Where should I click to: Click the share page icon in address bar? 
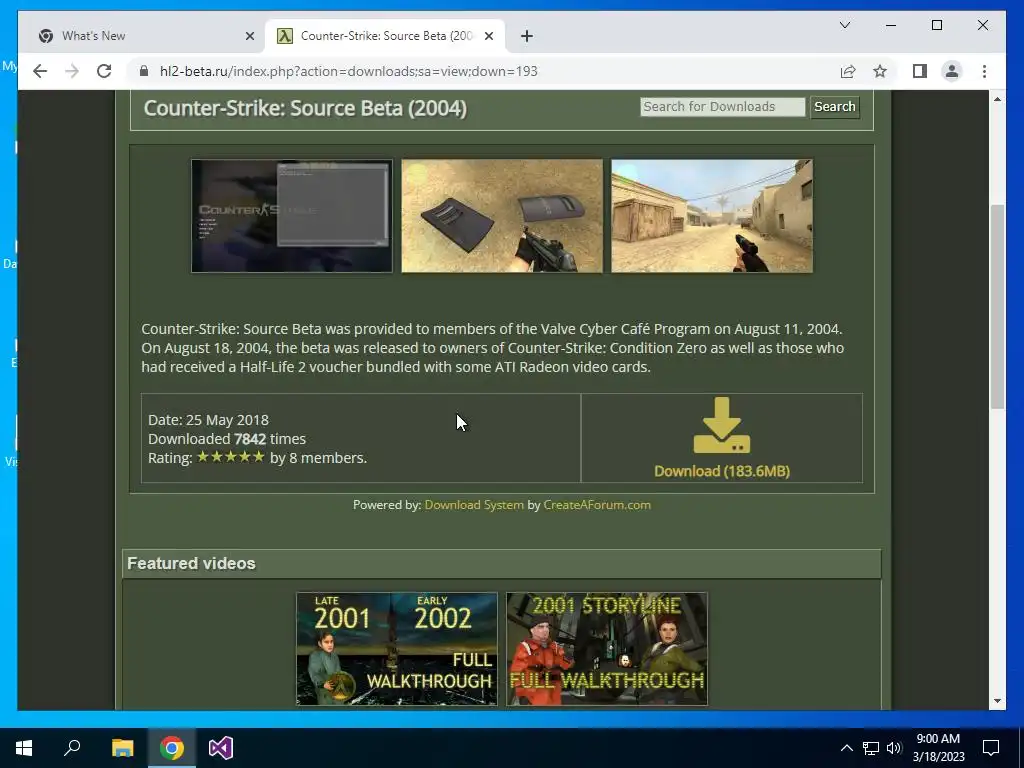click(848, 71)
